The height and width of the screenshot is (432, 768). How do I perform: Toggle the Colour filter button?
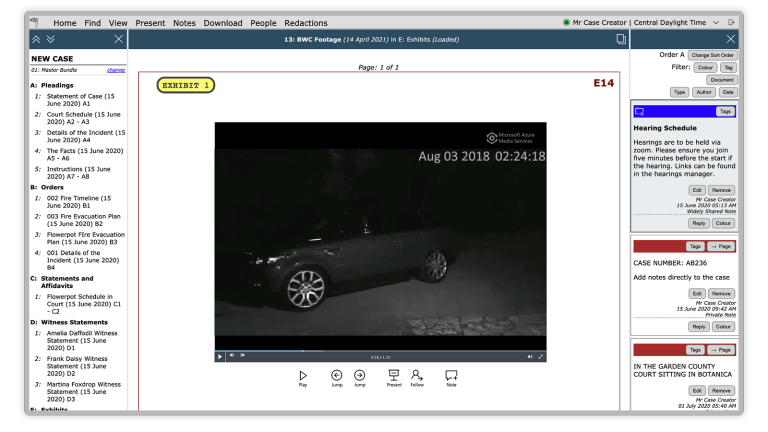[705, 67]
